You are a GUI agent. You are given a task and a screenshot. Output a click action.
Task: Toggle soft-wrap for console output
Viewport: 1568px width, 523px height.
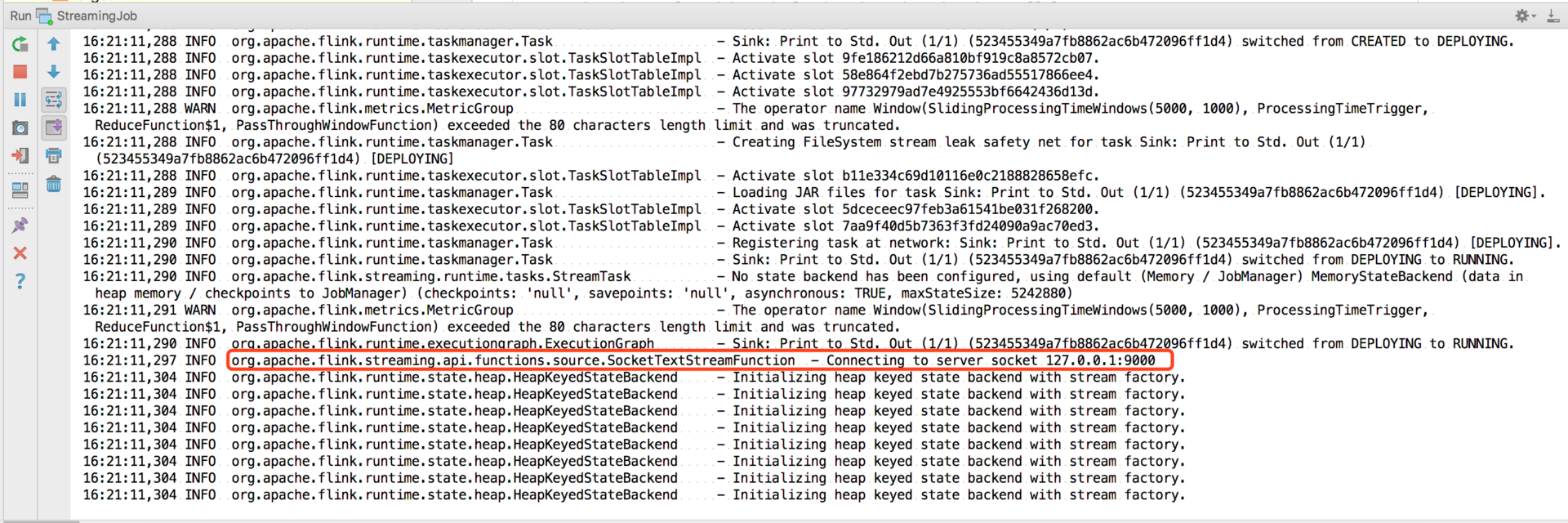[x=54, y=100]
